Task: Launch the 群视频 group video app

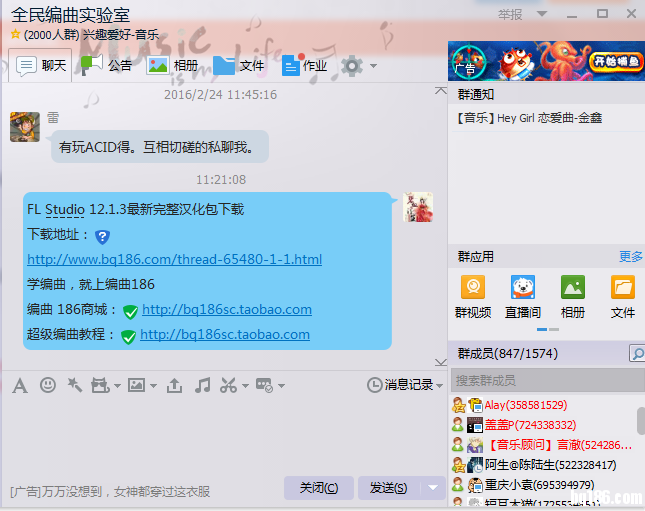Action: coord(473,297)
